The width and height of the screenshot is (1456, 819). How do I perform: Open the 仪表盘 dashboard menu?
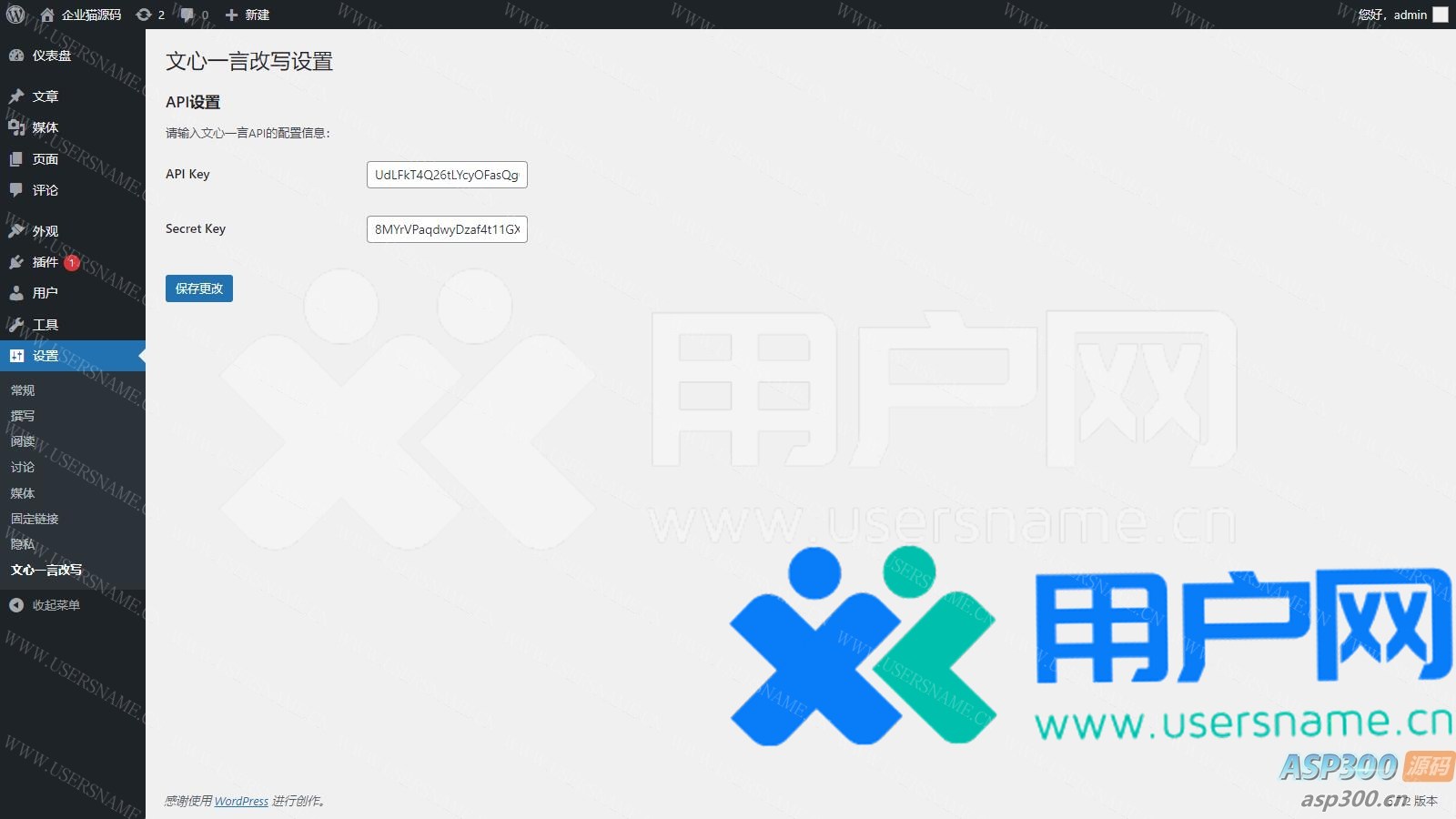51,56
